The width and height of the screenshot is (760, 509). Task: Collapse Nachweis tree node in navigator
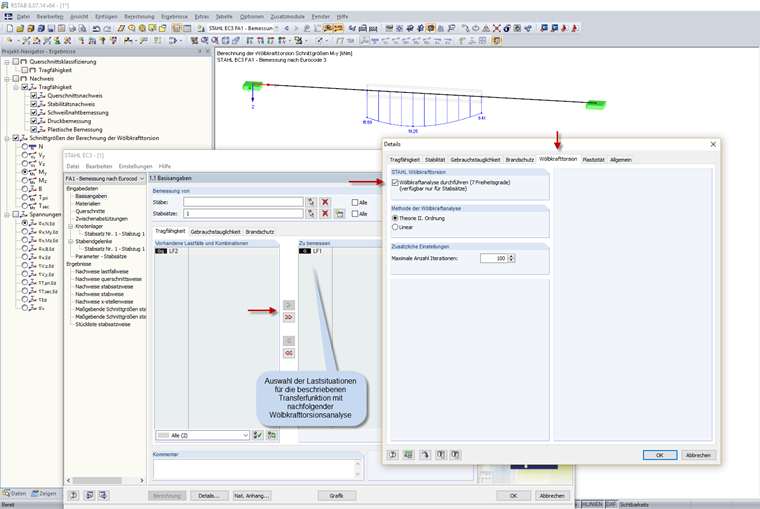click(x=7, y=79)
